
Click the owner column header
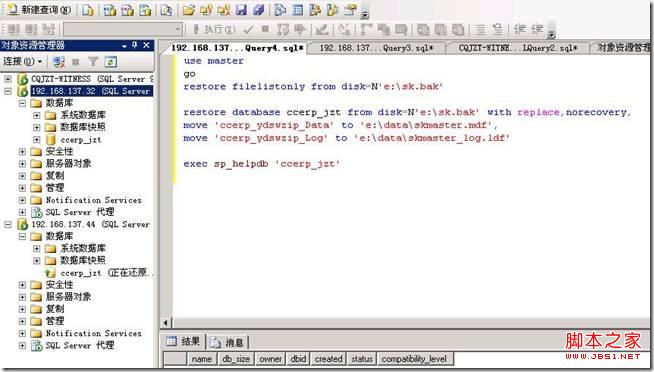coord(270,359)
